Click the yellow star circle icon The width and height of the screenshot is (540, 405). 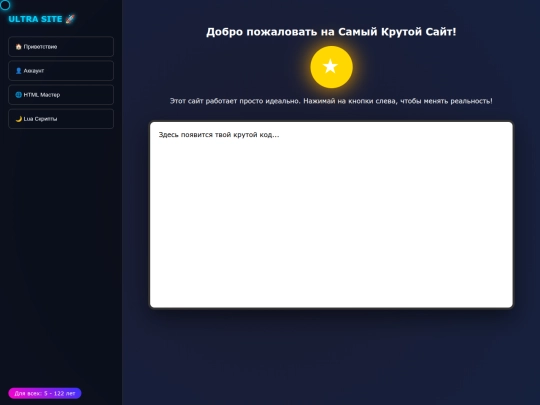tap(331, 67)
